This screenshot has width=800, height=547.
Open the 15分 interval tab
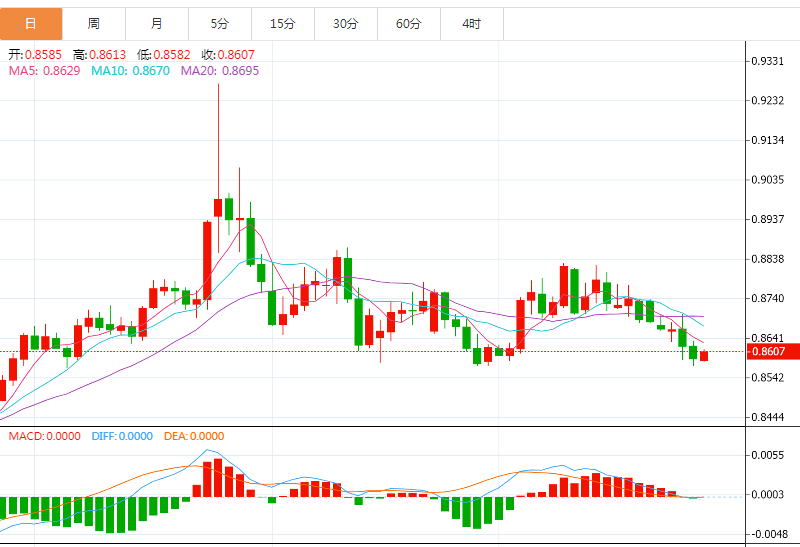click(x=283, y=23)
